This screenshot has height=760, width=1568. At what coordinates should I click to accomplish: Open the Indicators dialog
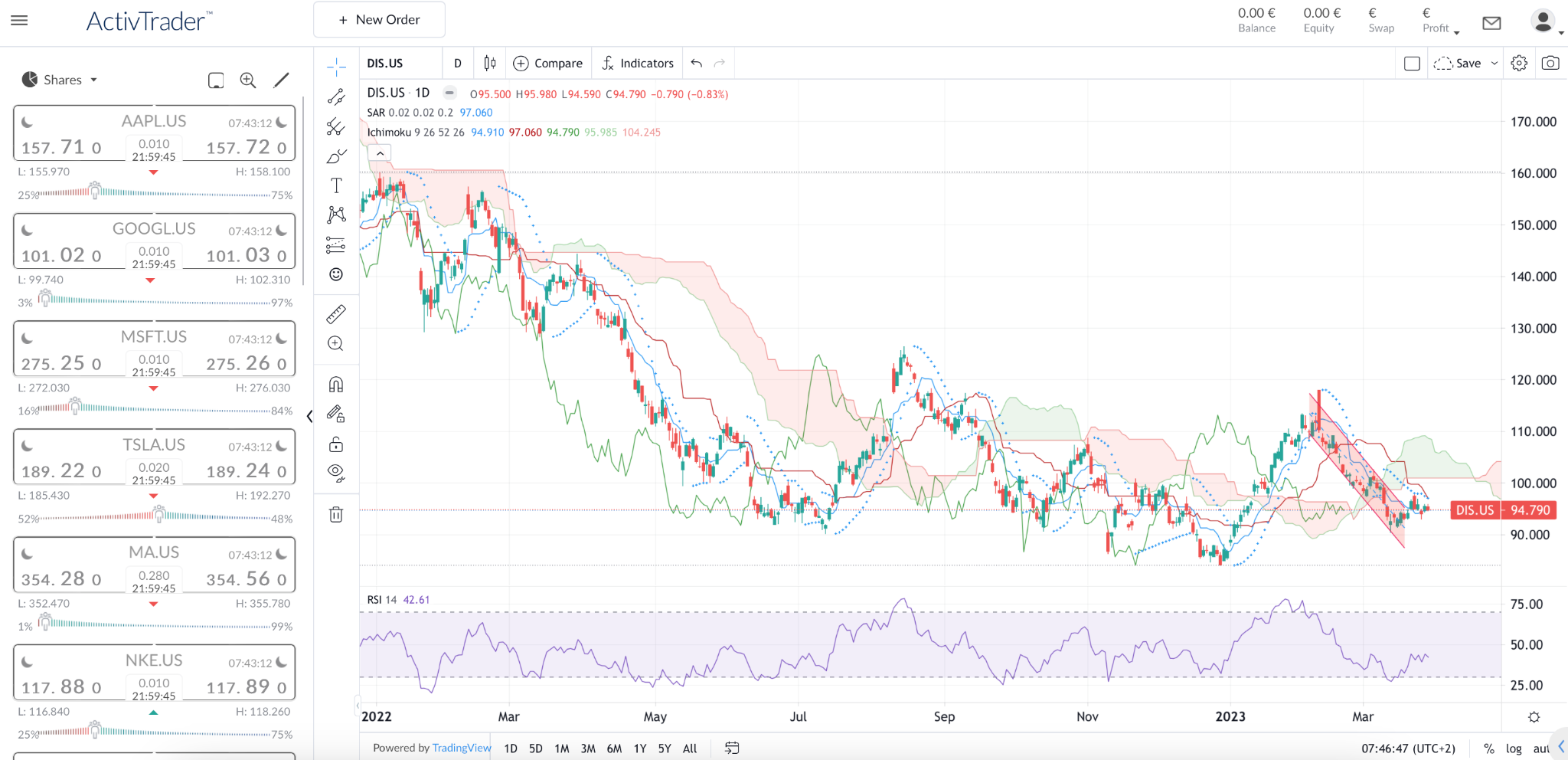[x=638, y=64]
